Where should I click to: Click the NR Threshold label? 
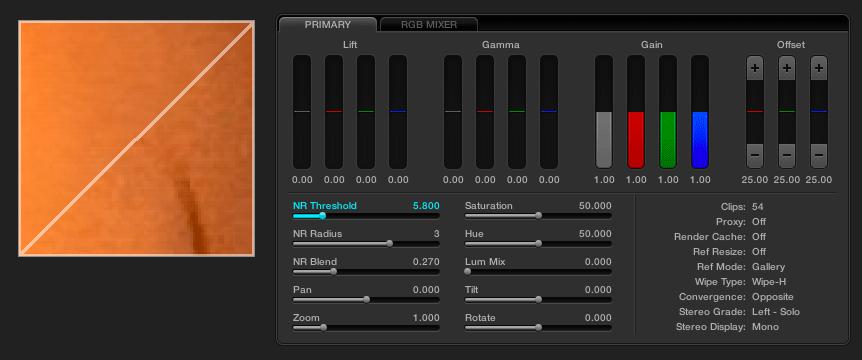click(x=325, y=206)
